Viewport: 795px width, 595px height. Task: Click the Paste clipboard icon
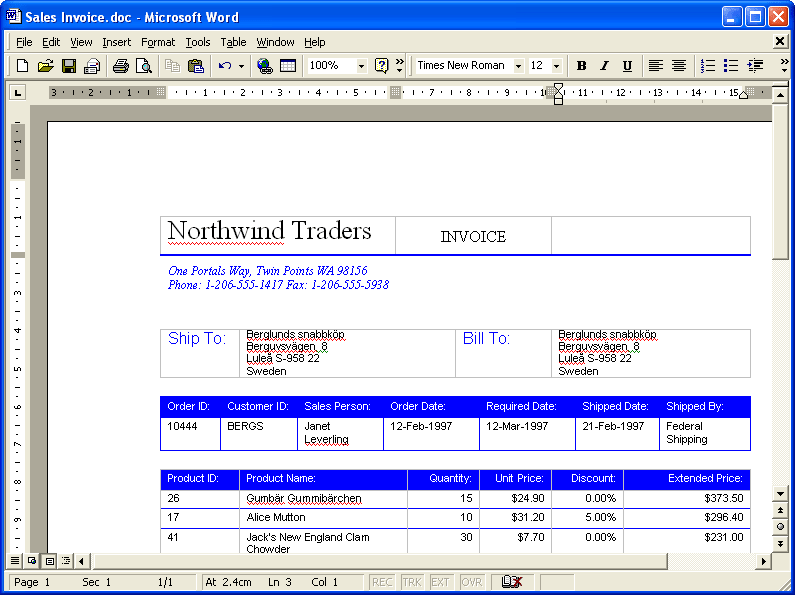[196, 65]
